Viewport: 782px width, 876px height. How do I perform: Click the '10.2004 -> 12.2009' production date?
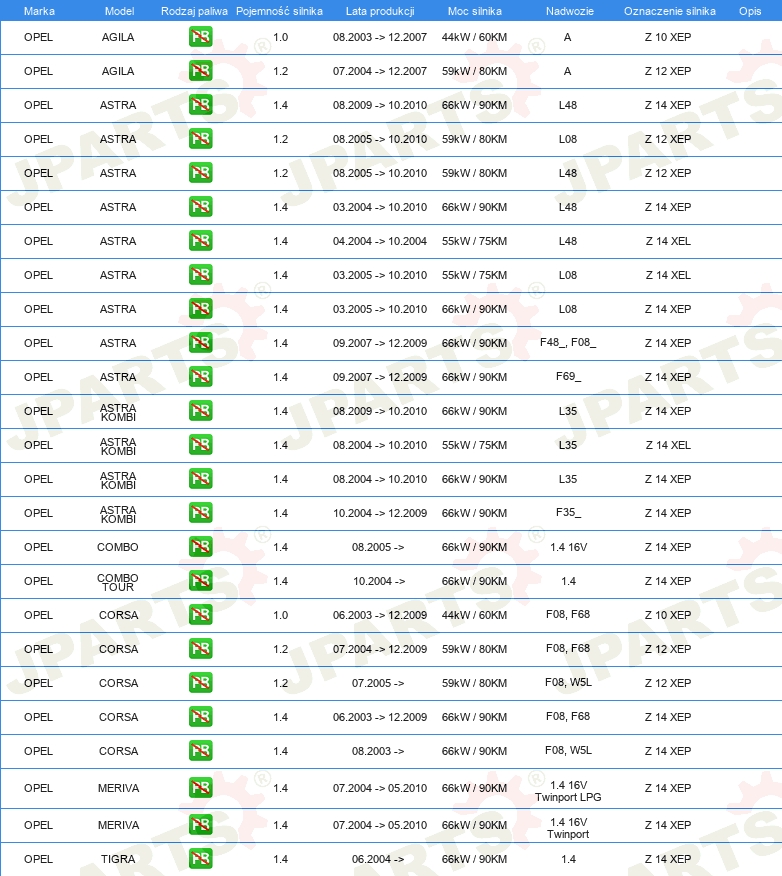coord(380,513)
